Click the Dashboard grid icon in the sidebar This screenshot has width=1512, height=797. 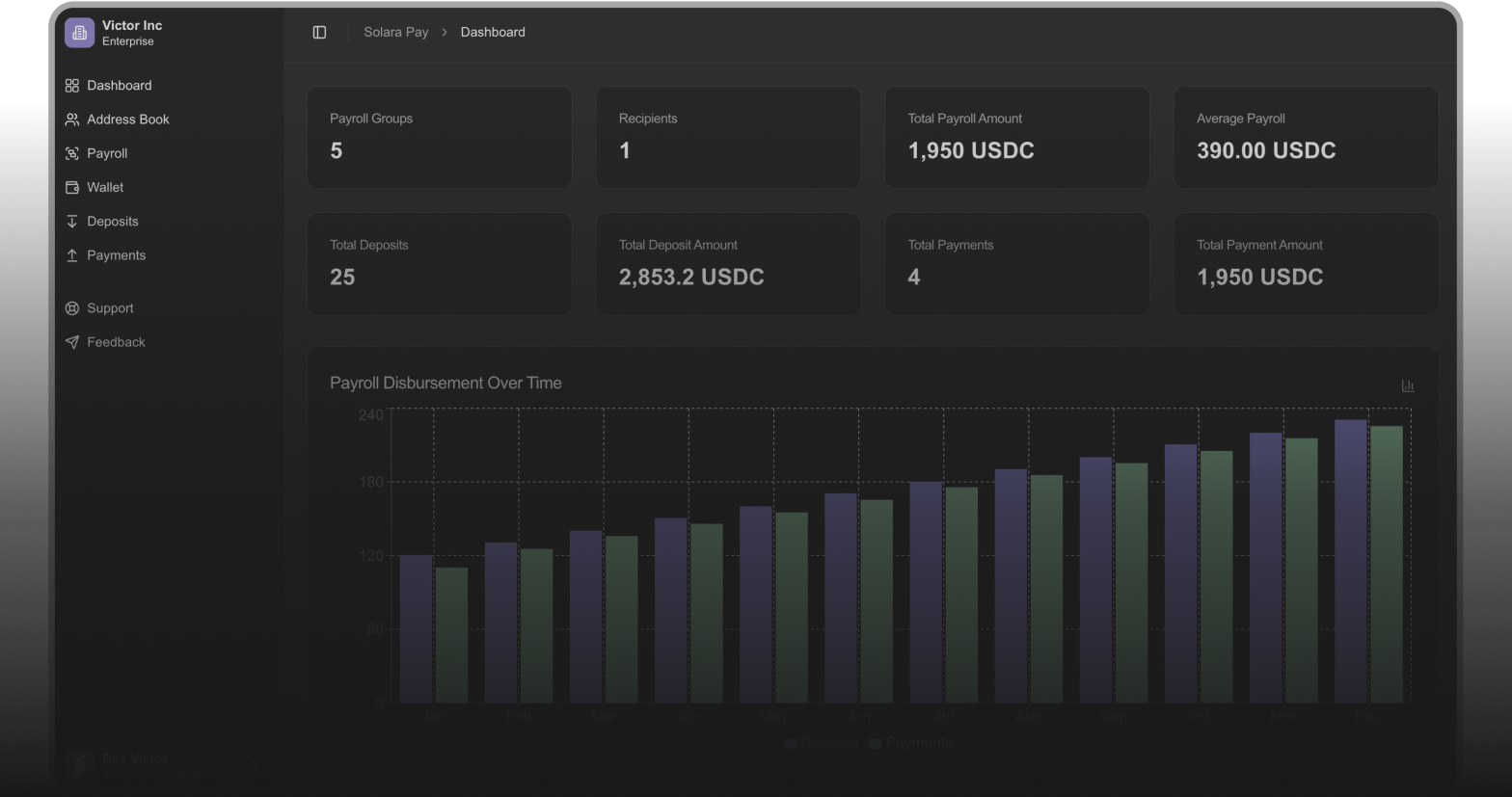point(72,86)
